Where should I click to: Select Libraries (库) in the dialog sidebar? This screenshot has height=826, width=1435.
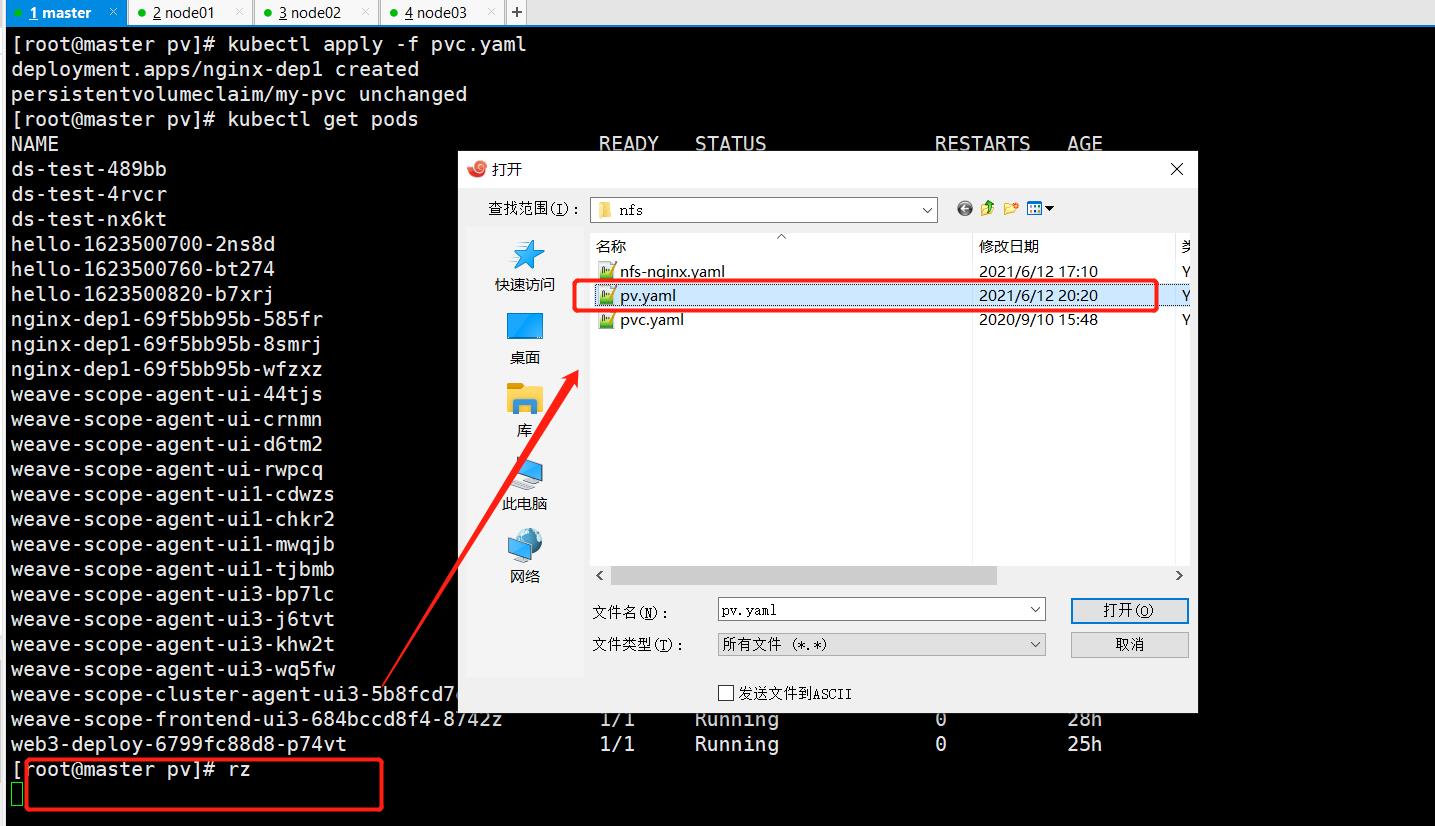point(525,412)
